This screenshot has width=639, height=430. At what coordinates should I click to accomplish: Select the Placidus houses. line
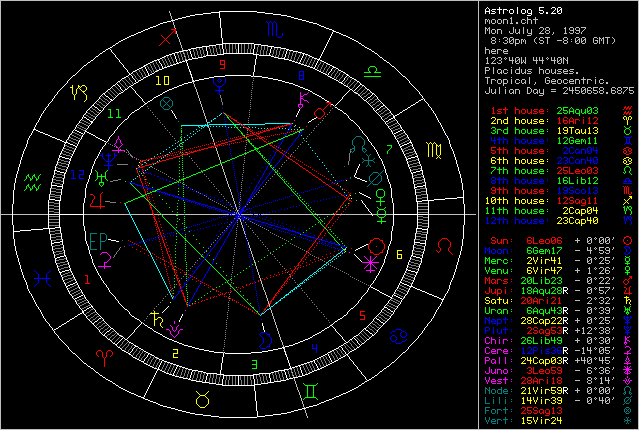[x=532, y=71]
